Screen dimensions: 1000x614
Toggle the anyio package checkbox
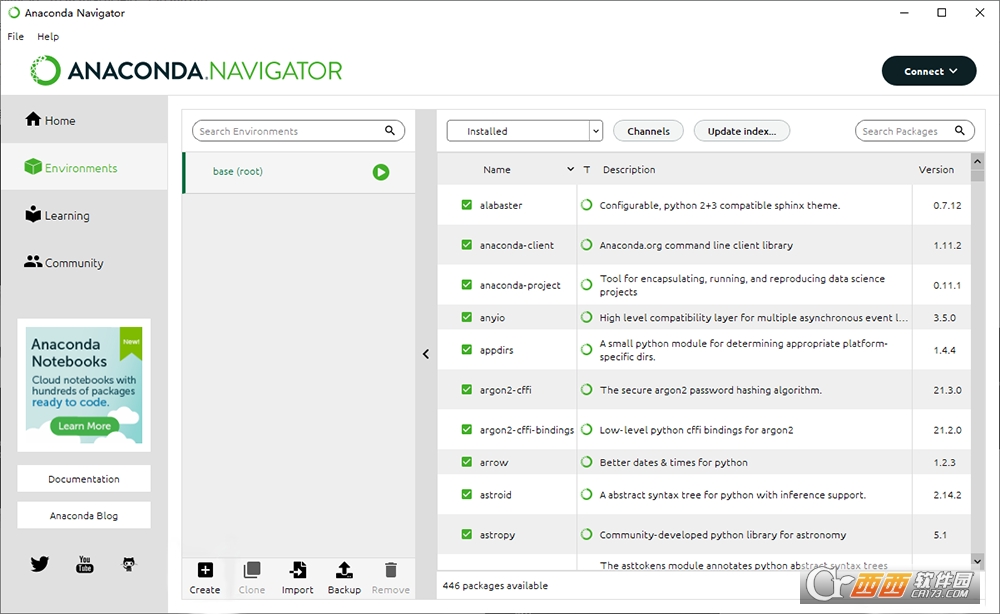pyautogui.click(x=467, y=317)
